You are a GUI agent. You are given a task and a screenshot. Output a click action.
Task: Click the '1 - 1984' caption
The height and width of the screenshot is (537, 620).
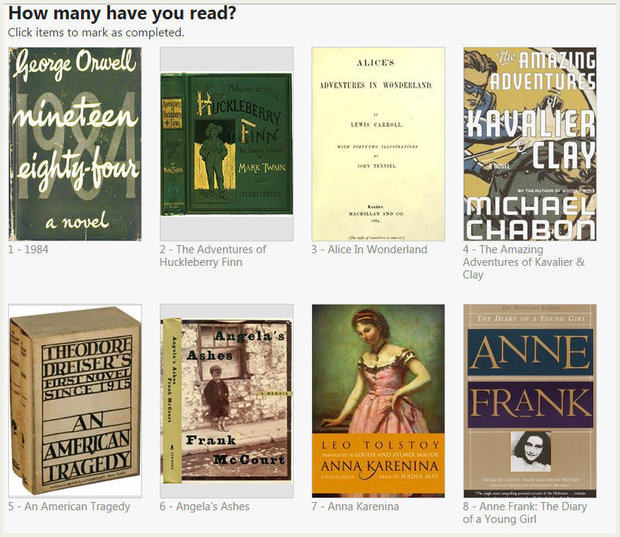(x=28, y=250)
